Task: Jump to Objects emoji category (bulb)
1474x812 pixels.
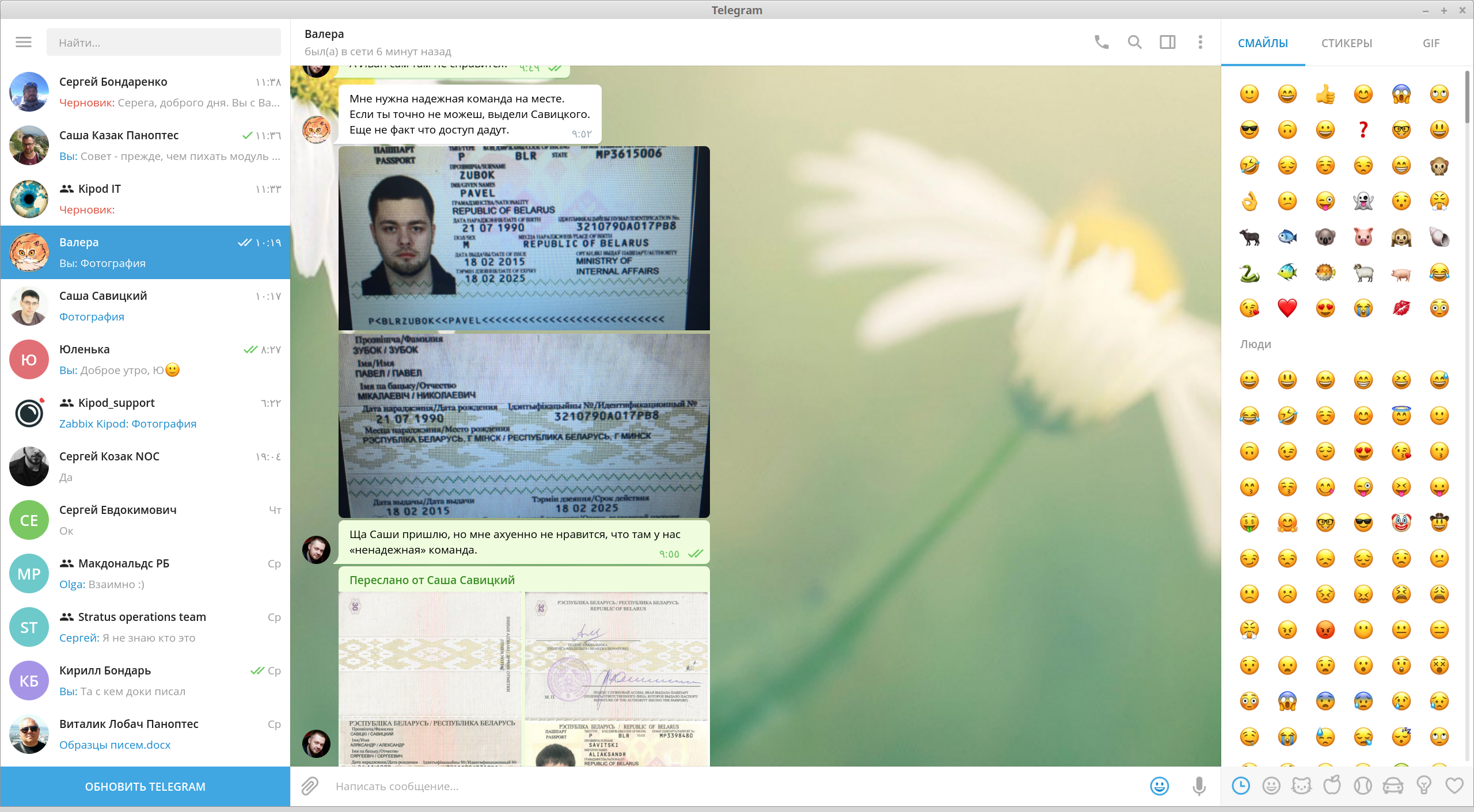Action: tap(1424, 786)
